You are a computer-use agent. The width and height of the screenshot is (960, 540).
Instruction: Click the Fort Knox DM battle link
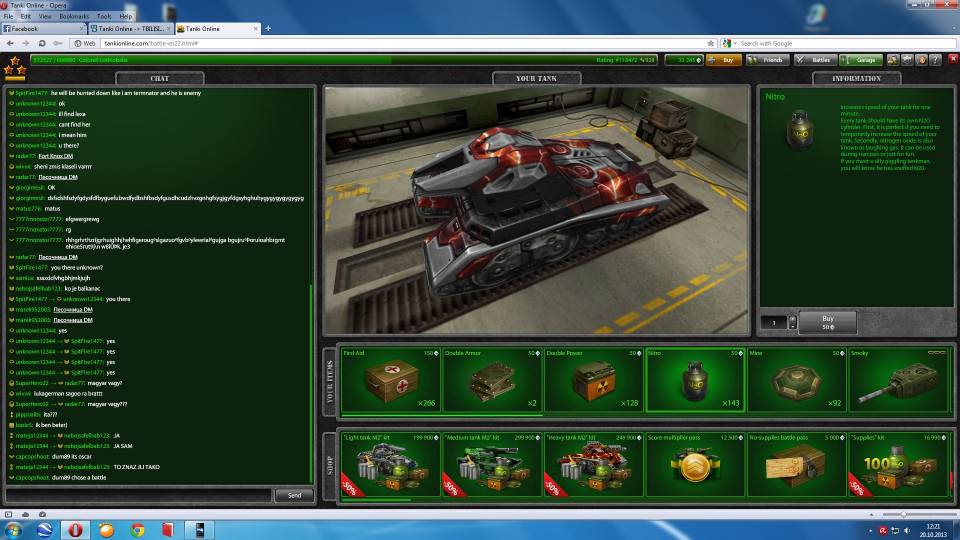click(56, 156)
